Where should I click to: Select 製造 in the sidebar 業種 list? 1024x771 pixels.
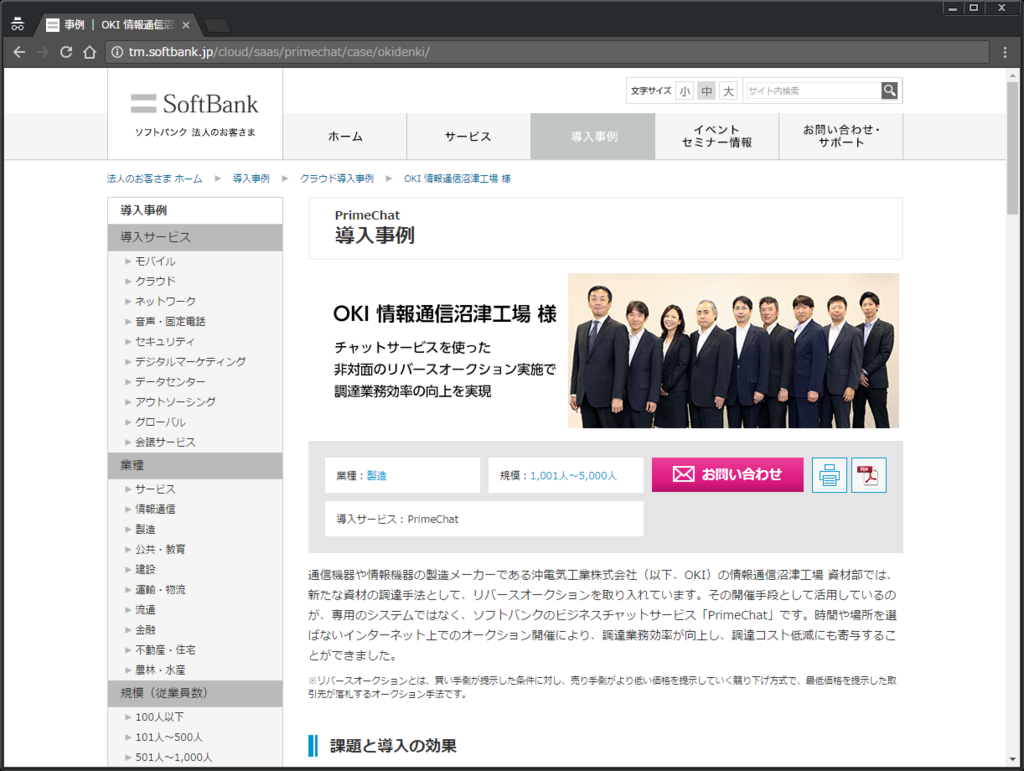[x=145, y=529]
